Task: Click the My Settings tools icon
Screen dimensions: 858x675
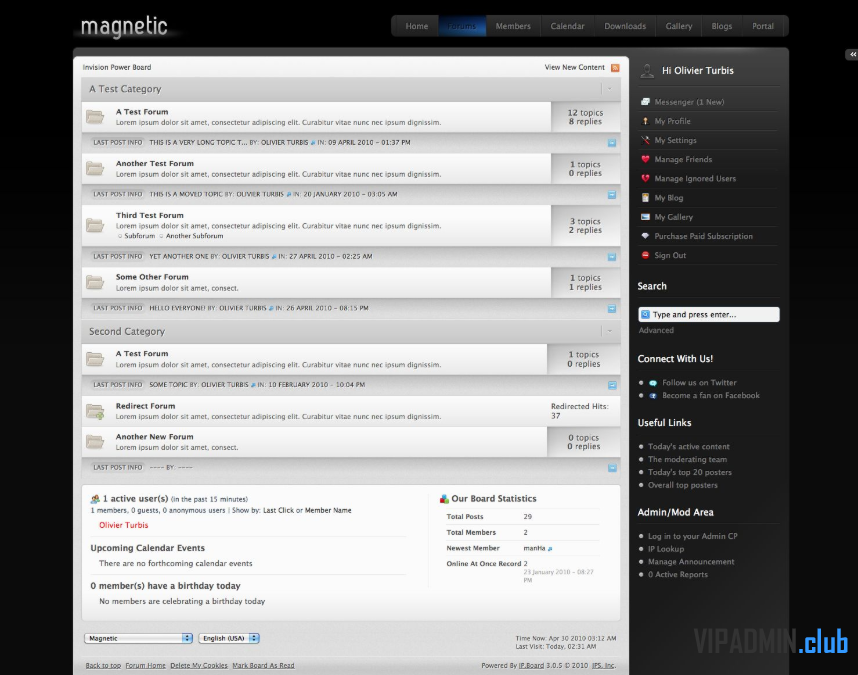Action: point(646,140)
